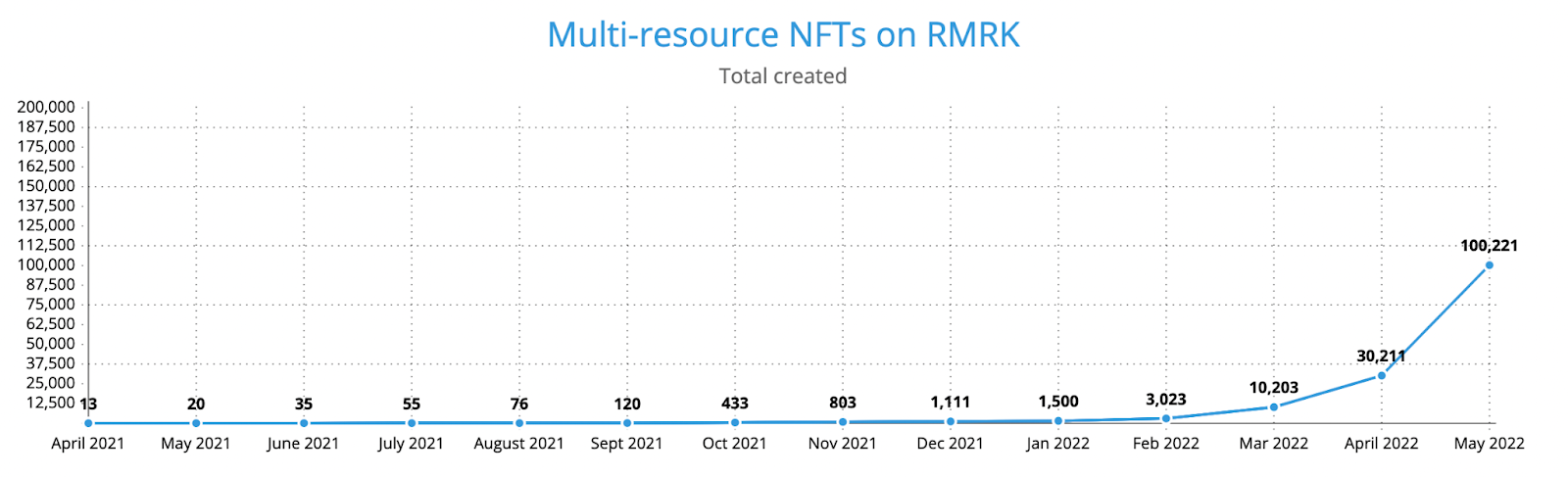Screen dimensions: 1568x477
Task: Click the 100,000 y-axis label
Action: click(x=46, y=264)
